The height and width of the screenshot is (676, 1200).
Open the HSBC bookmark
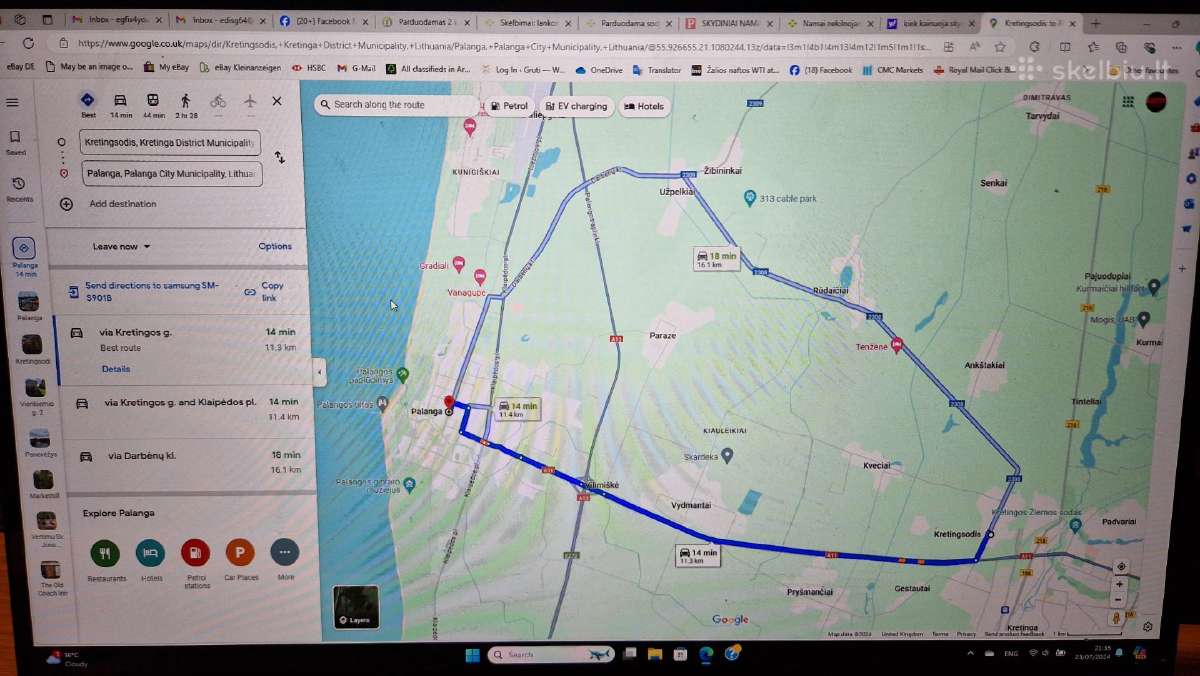point(308,69)
